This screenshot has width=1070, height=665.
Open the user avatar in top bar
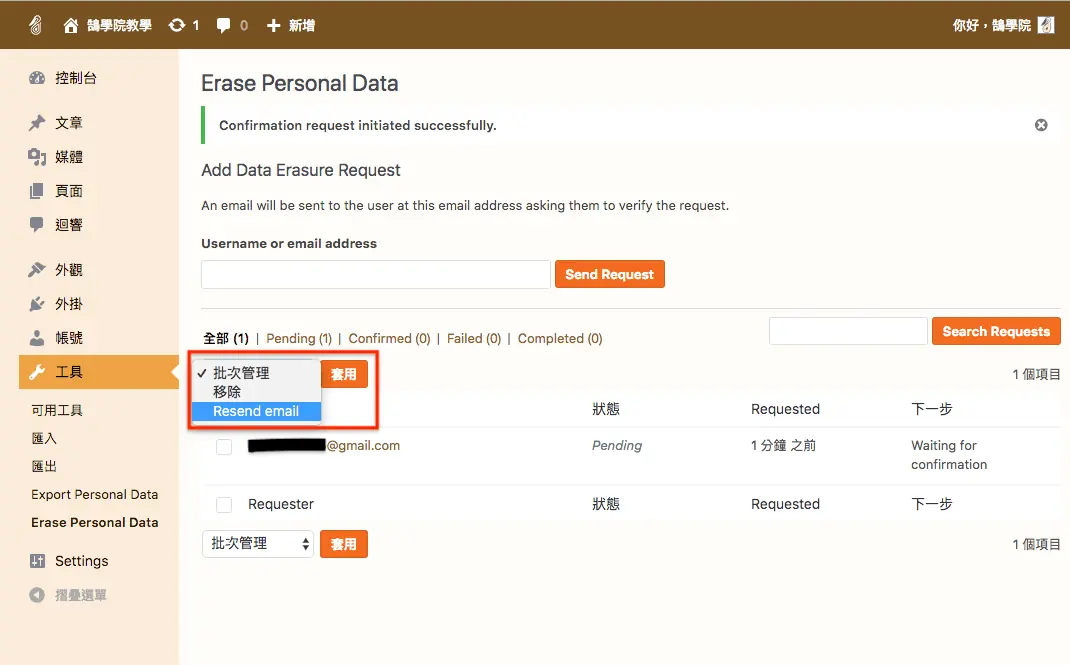(x=1046, y=25)
